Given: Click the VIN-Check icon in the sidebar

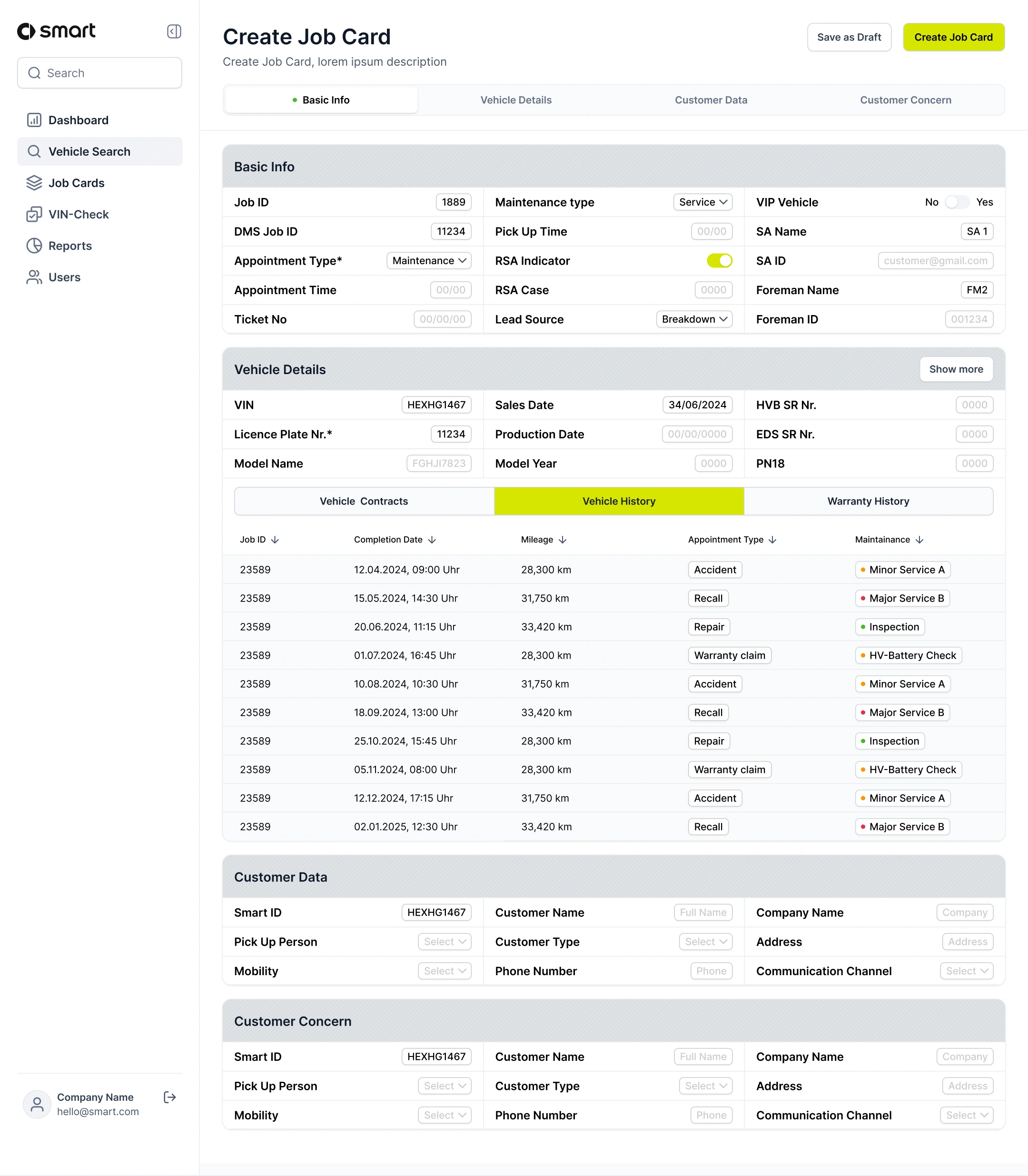Looking at the screenshot, I should [x=34, y=215].
